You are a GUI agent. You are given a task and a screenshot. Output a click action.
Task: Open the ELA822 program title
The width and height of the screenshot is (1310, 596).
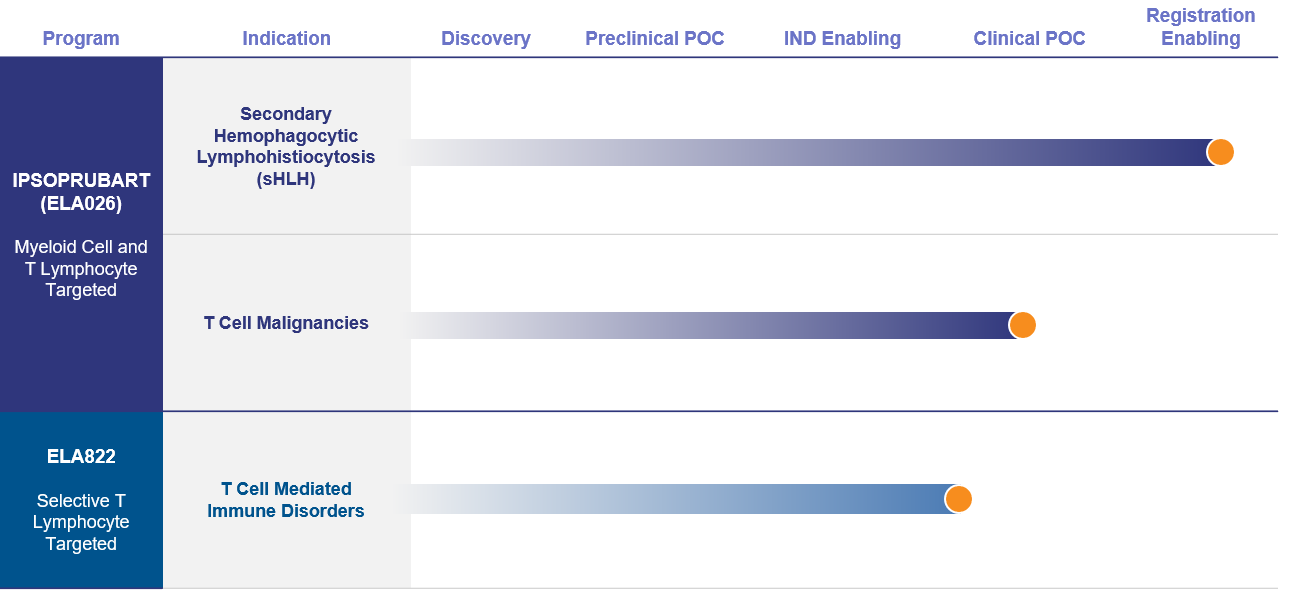pyautogui.click(x=81, y=457)
